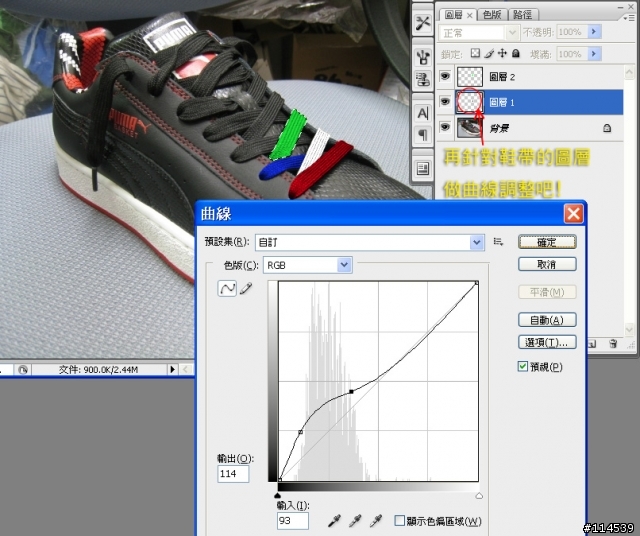640x536 pixels.
Task: Click the 自動 auto button
Action: [x=547, y=320]
